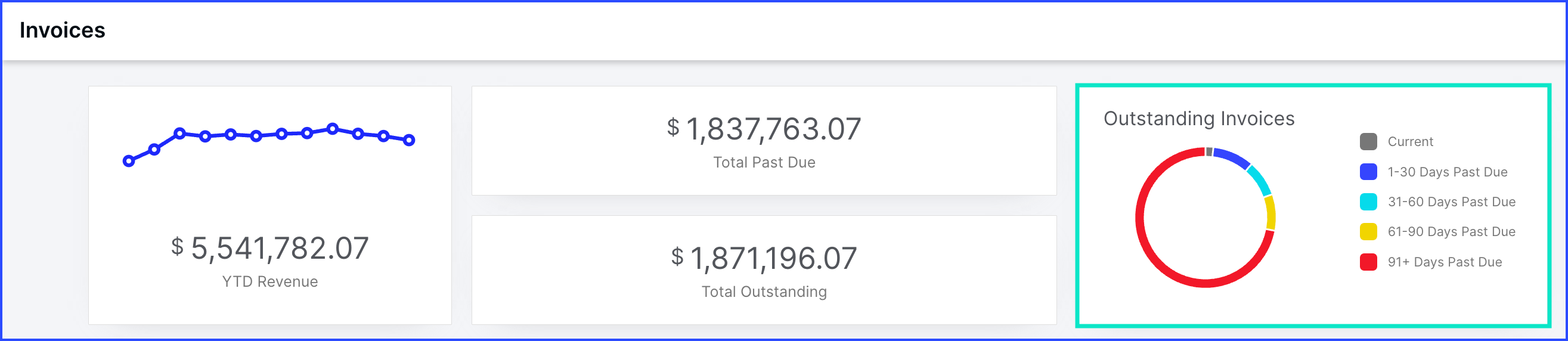Select the cyan segment of the donut chart

1260,180
